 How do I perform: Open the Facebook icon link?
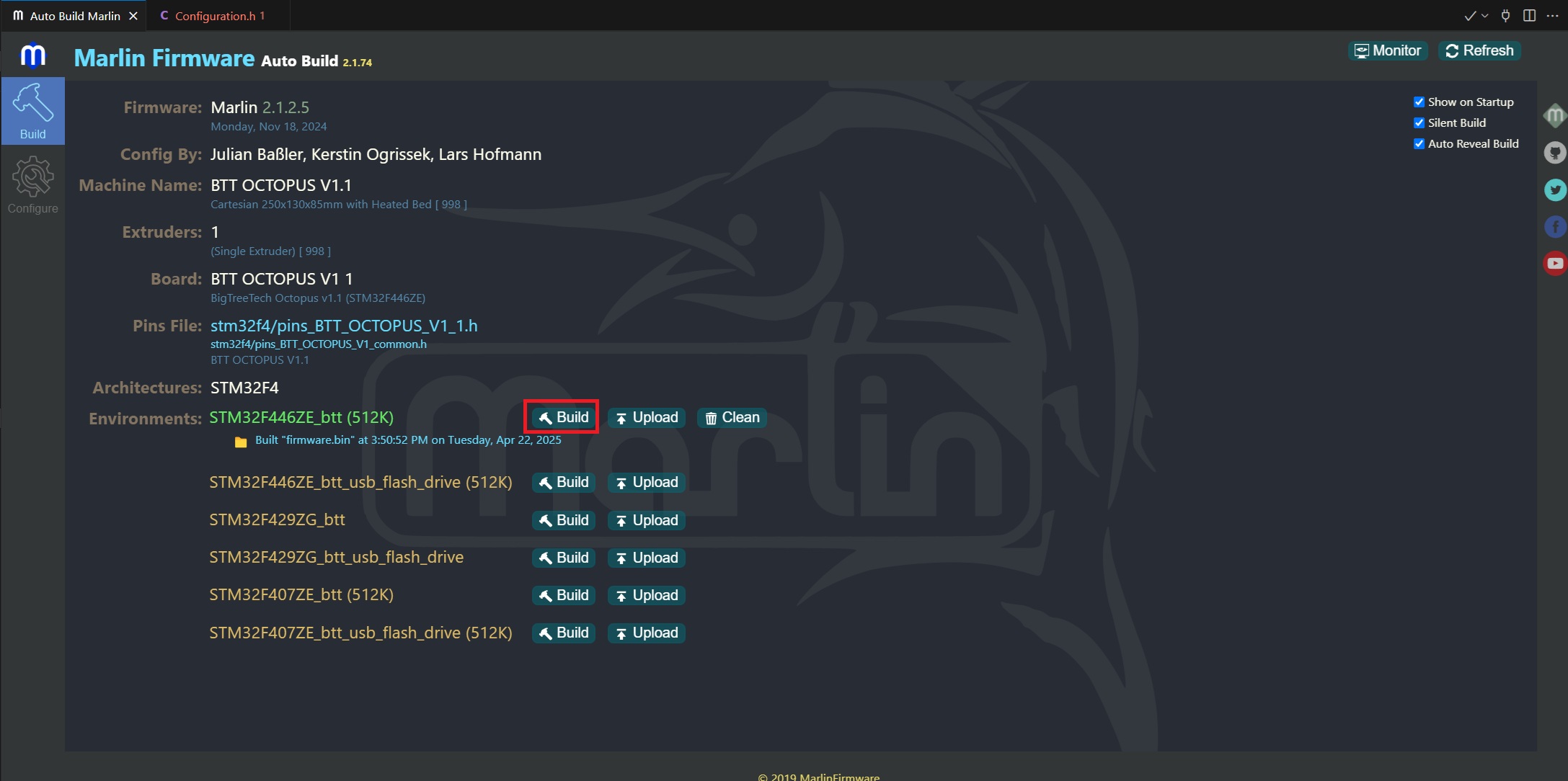tap(1555, 227)
